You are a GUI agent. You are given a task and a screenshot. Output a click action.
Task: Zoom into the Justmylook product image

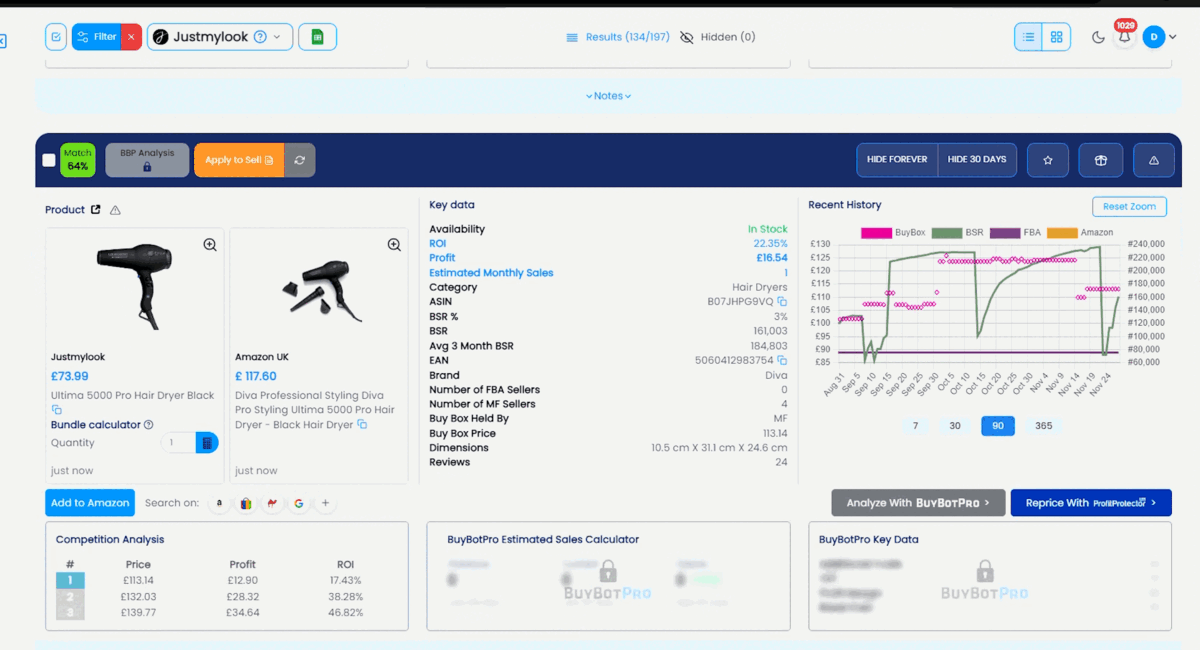(210, 245)
